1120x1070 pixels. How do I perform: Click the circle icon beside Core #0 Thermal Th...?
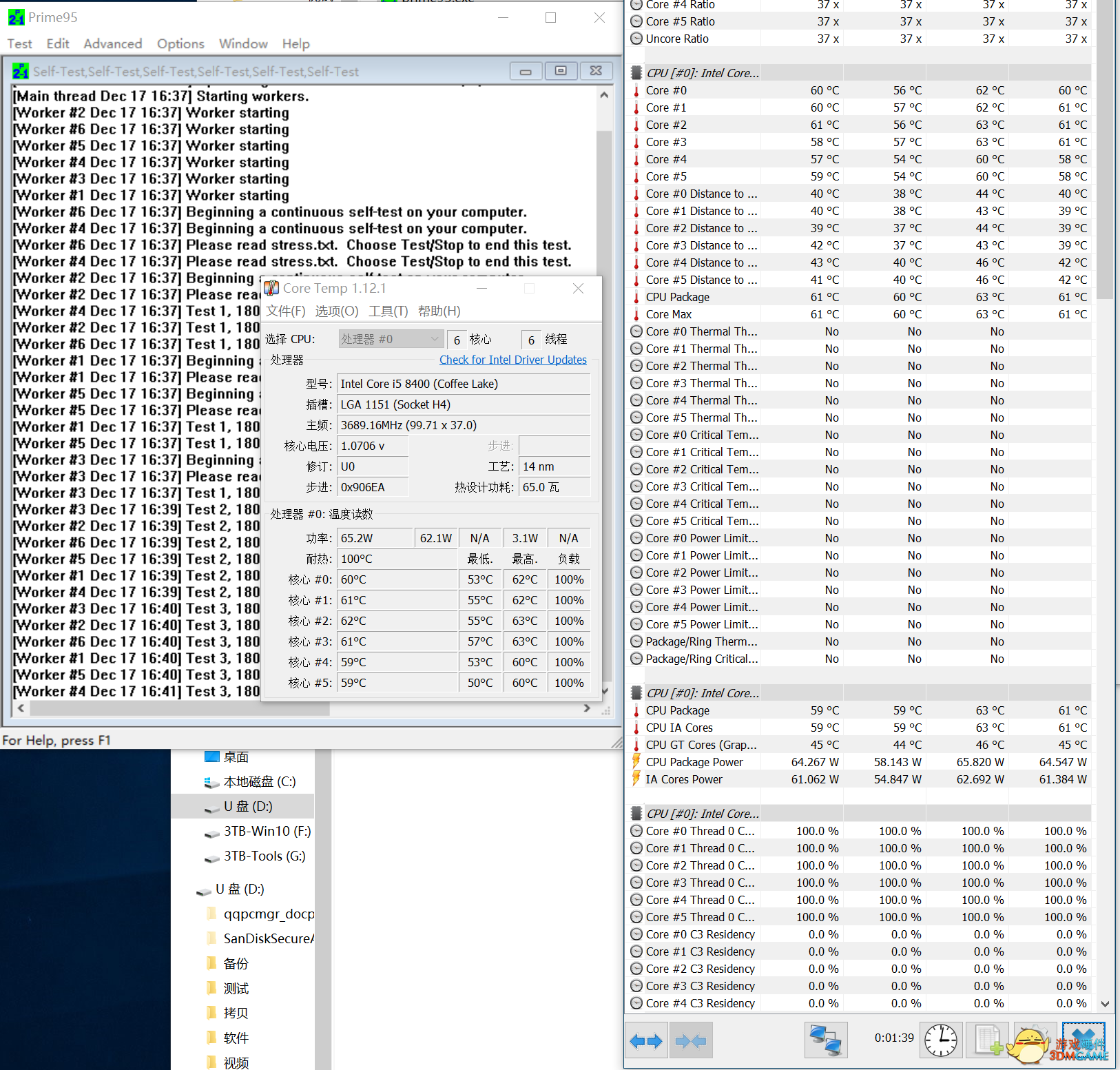coord(636,331)
